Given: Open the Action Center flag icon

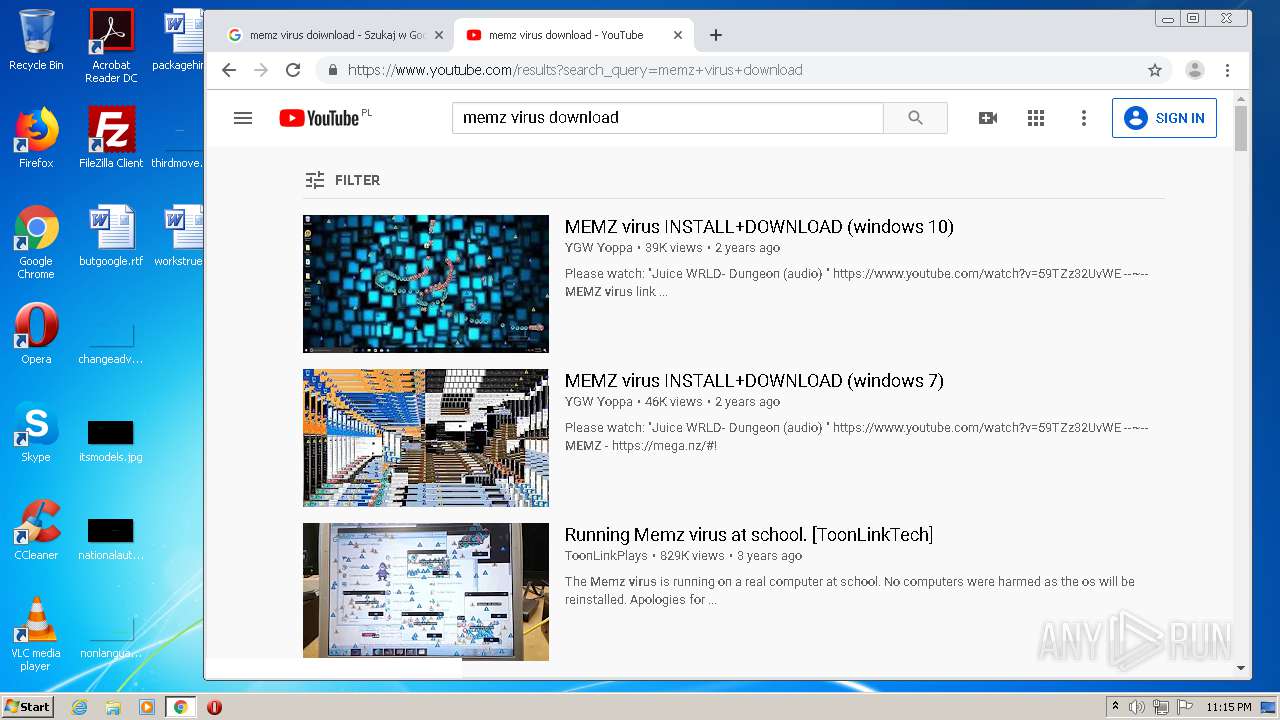Looking at the screenshot, I should [1185, 707].
